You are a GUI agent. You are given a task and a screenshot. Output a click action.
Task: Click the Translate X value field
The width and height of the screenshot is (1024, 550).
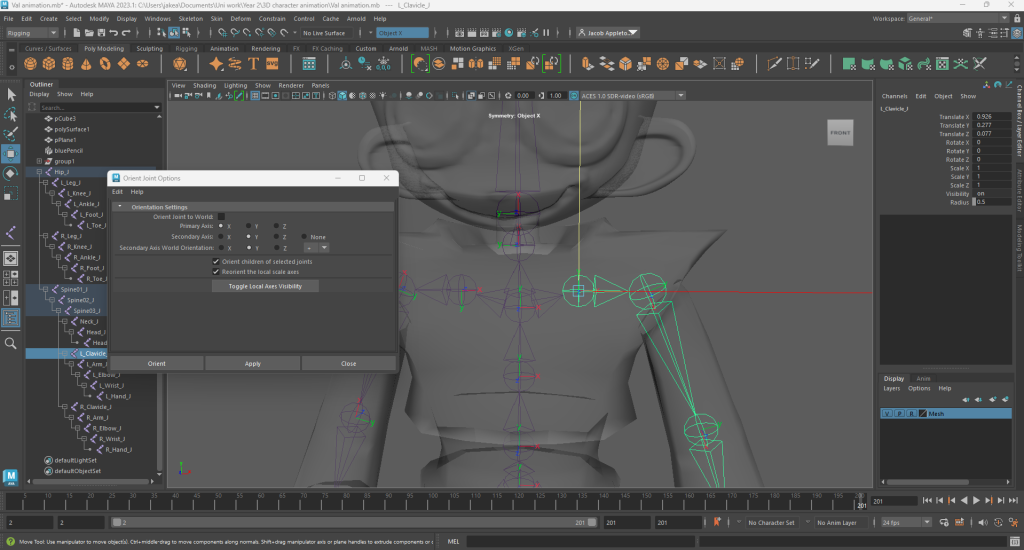(x=990, y=117)
